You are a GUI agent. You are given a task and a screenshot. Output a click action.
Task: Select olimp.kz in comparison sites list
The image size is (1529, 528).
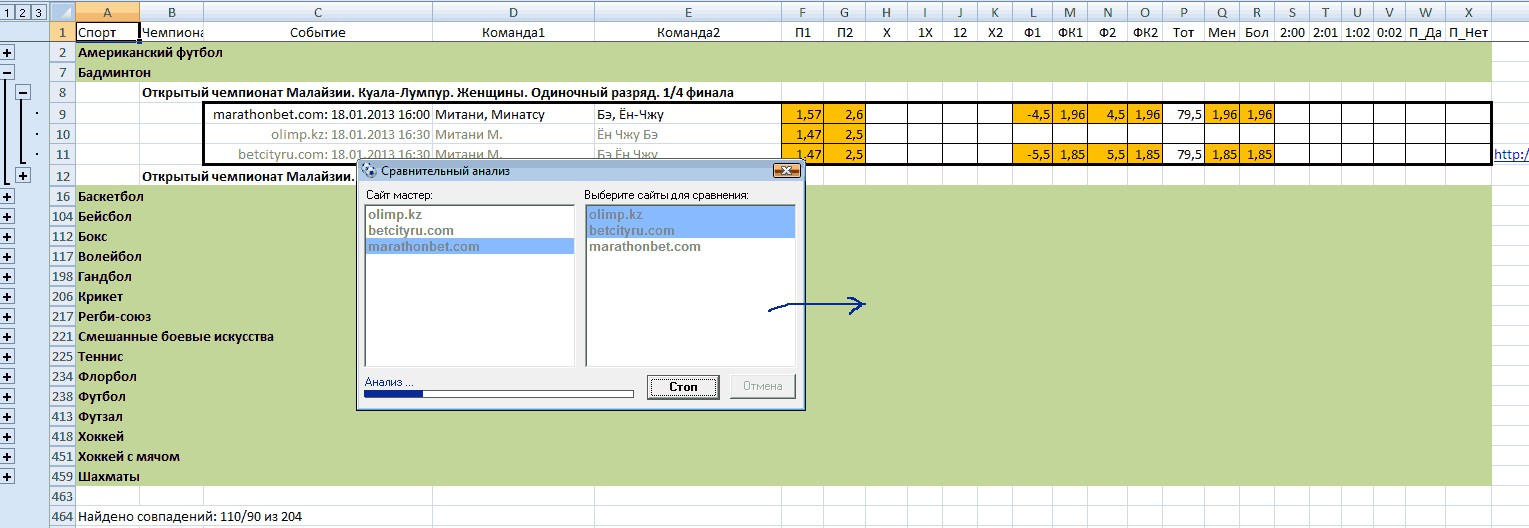click(691, 214)
